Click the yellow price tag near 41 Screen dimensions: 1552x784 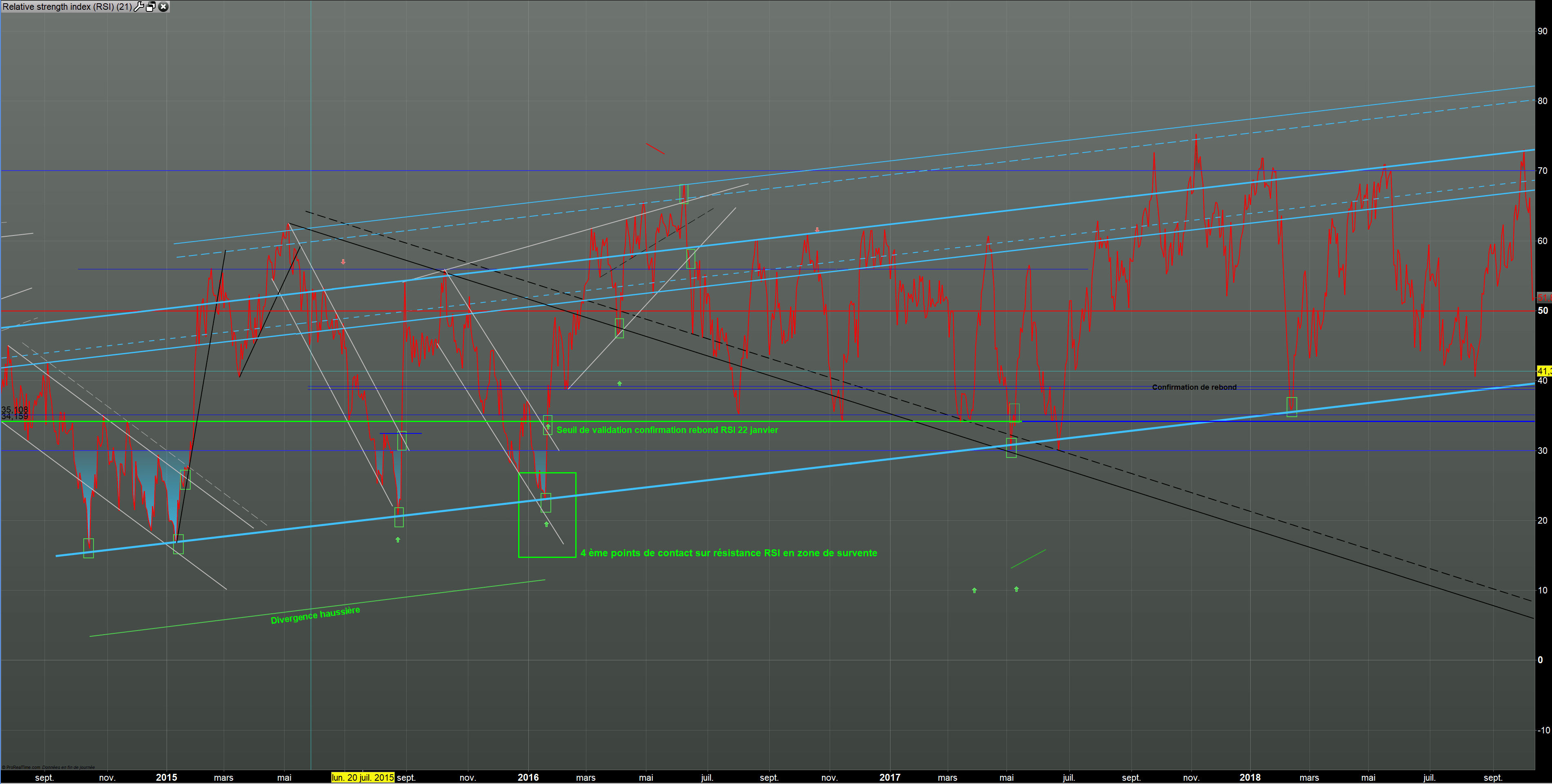pos(1544,371)
